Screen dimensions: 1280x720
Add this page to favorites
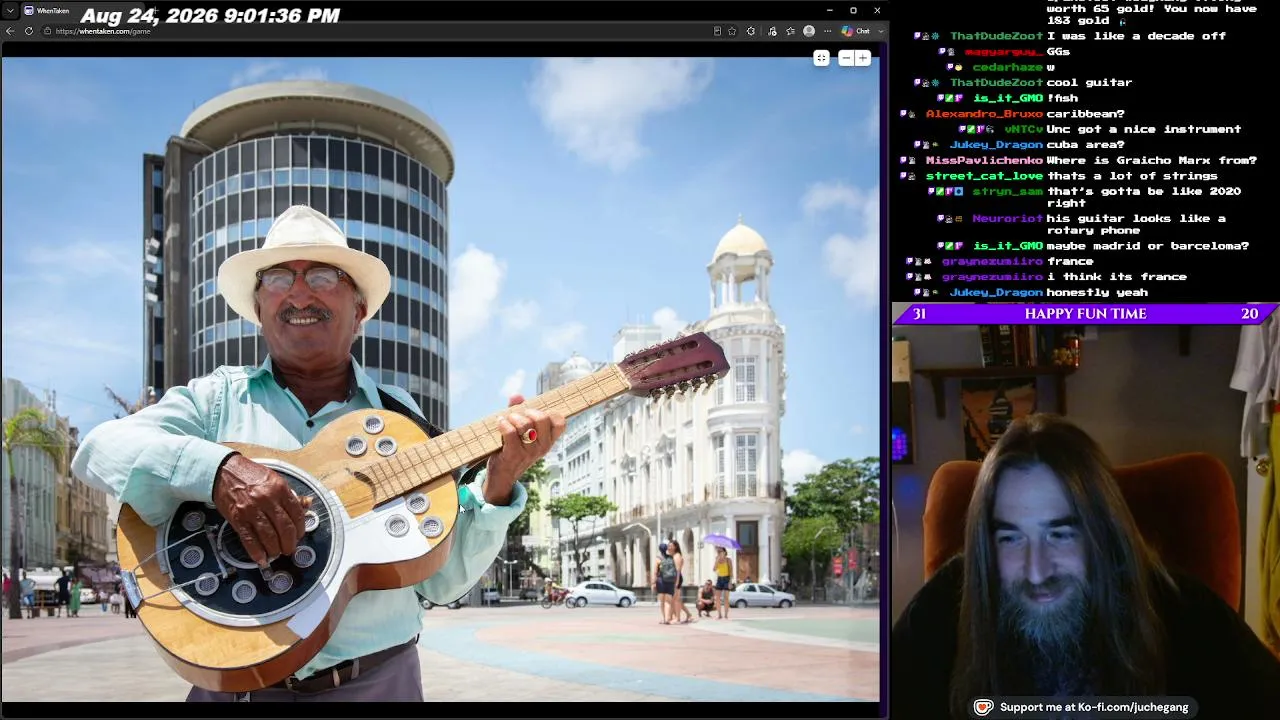tap(732, 31)
